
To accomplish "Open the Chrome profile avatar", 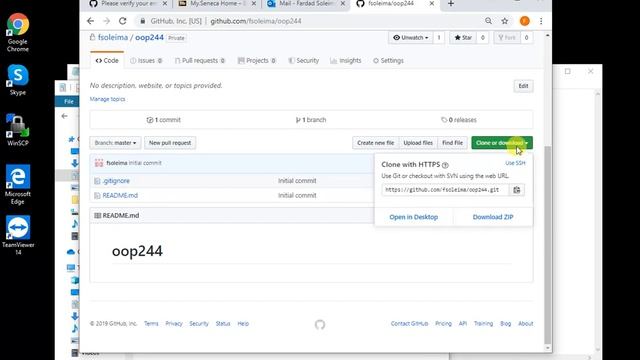I will click(x=524, y=21).
